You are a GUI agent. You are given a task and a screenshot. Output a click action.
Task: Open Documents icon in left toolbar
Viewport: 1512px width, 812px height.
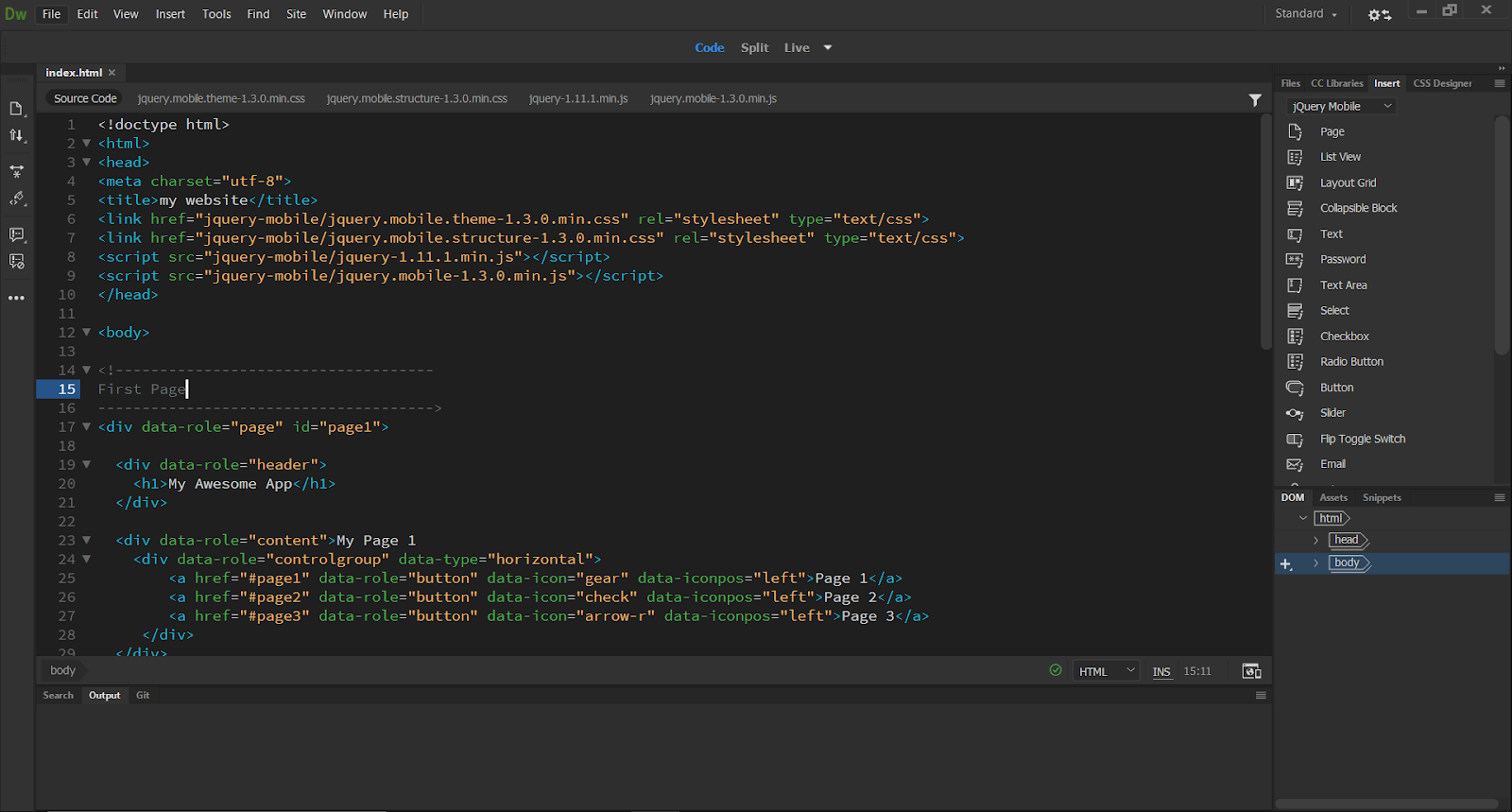click(16, 109)
